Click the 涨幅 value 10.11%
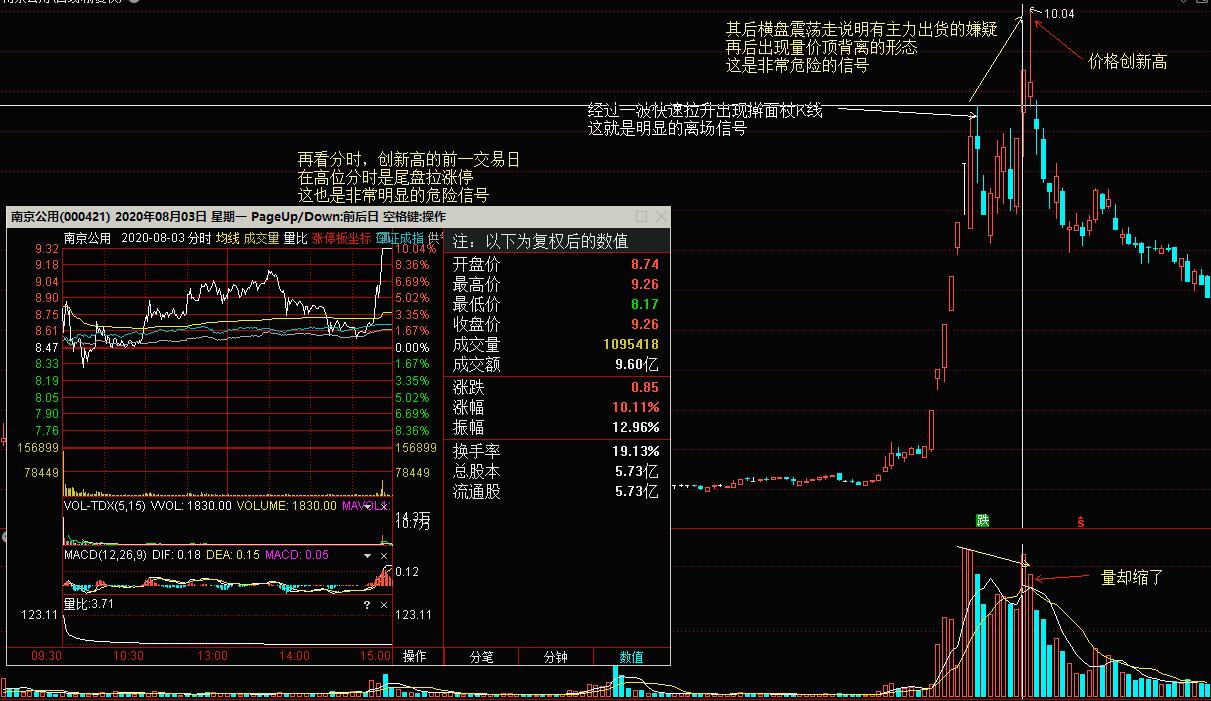 click(x=636, y=407)
